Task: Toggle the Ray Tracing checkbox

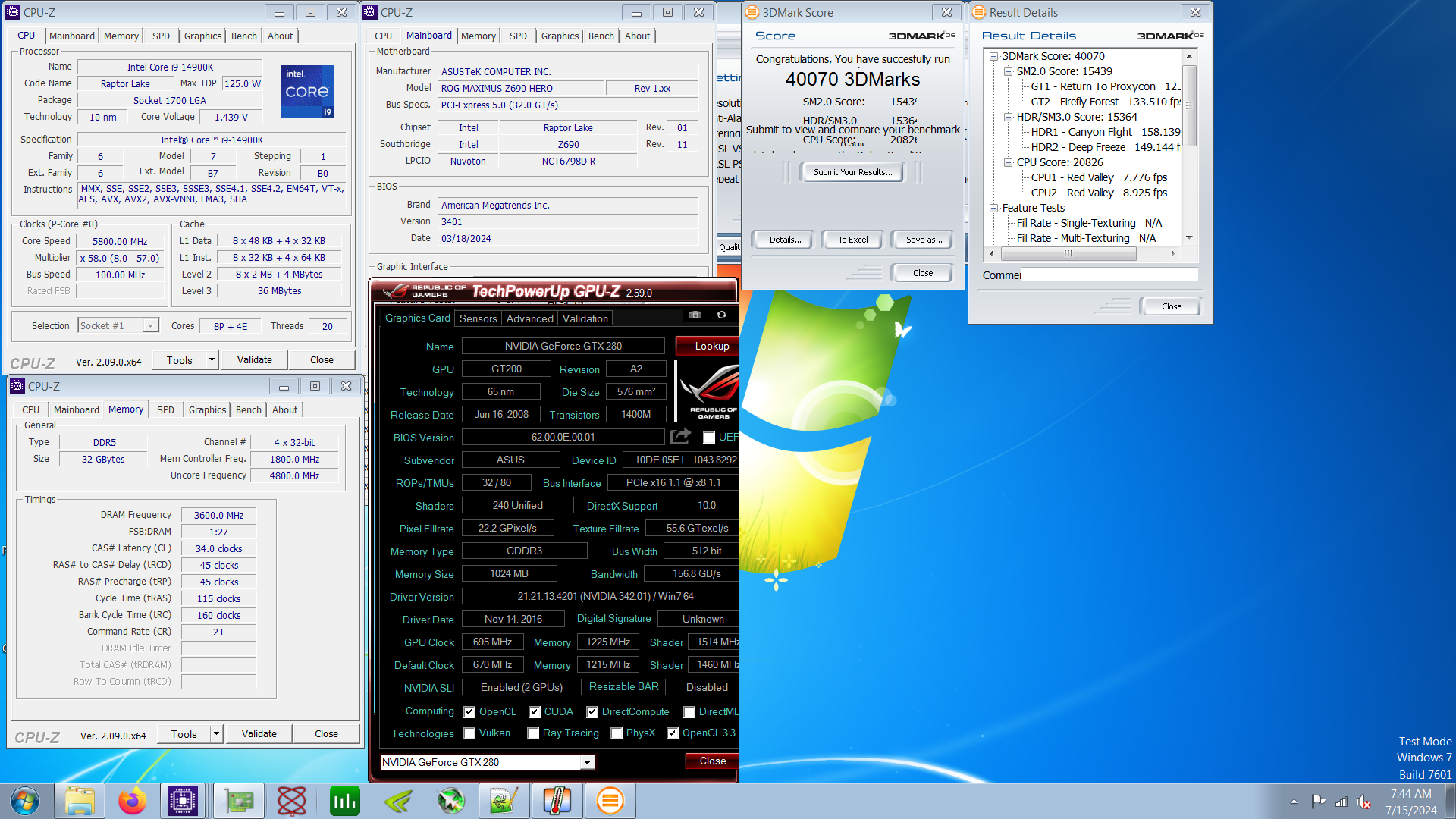Action: point(533,733)
